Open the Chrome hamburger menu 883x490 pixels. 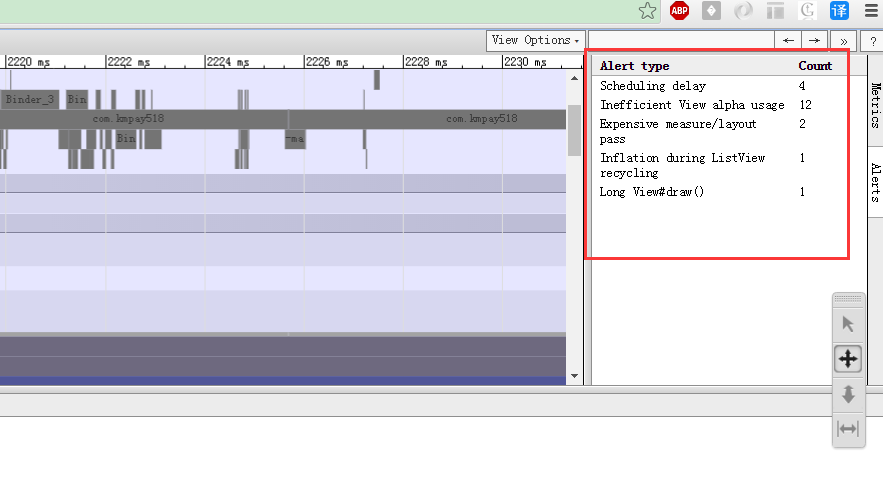coord(871,11)
